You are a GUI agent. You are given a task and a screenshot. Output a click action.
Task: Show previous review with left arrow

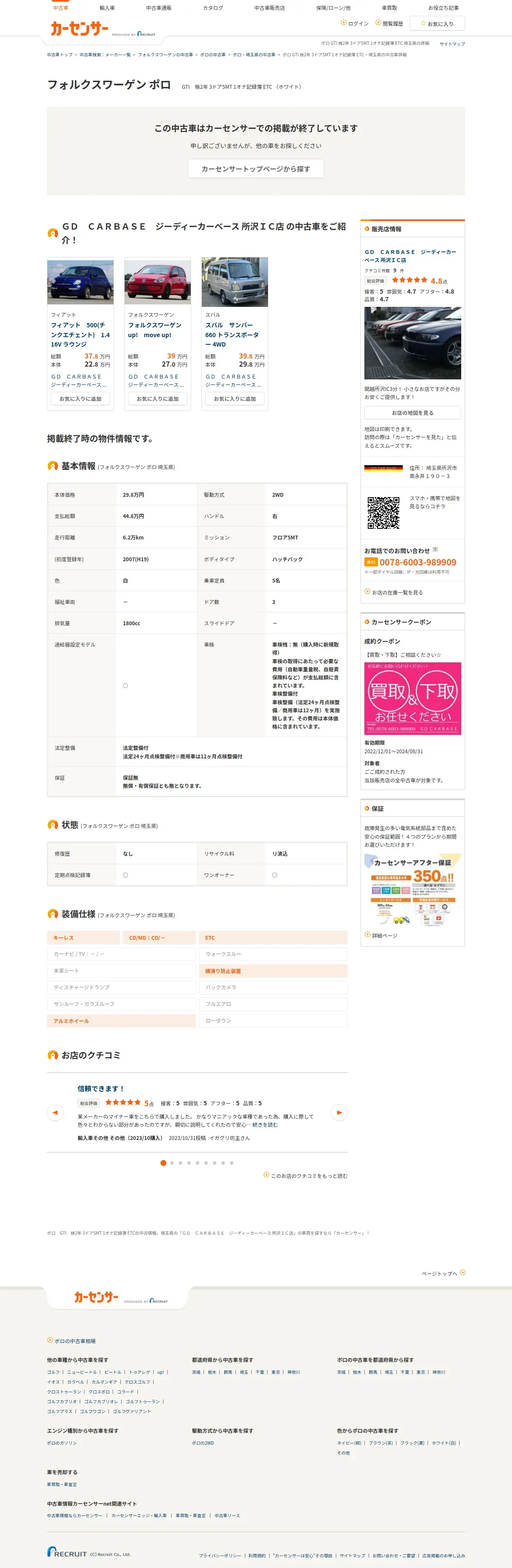pos(55,1112)
